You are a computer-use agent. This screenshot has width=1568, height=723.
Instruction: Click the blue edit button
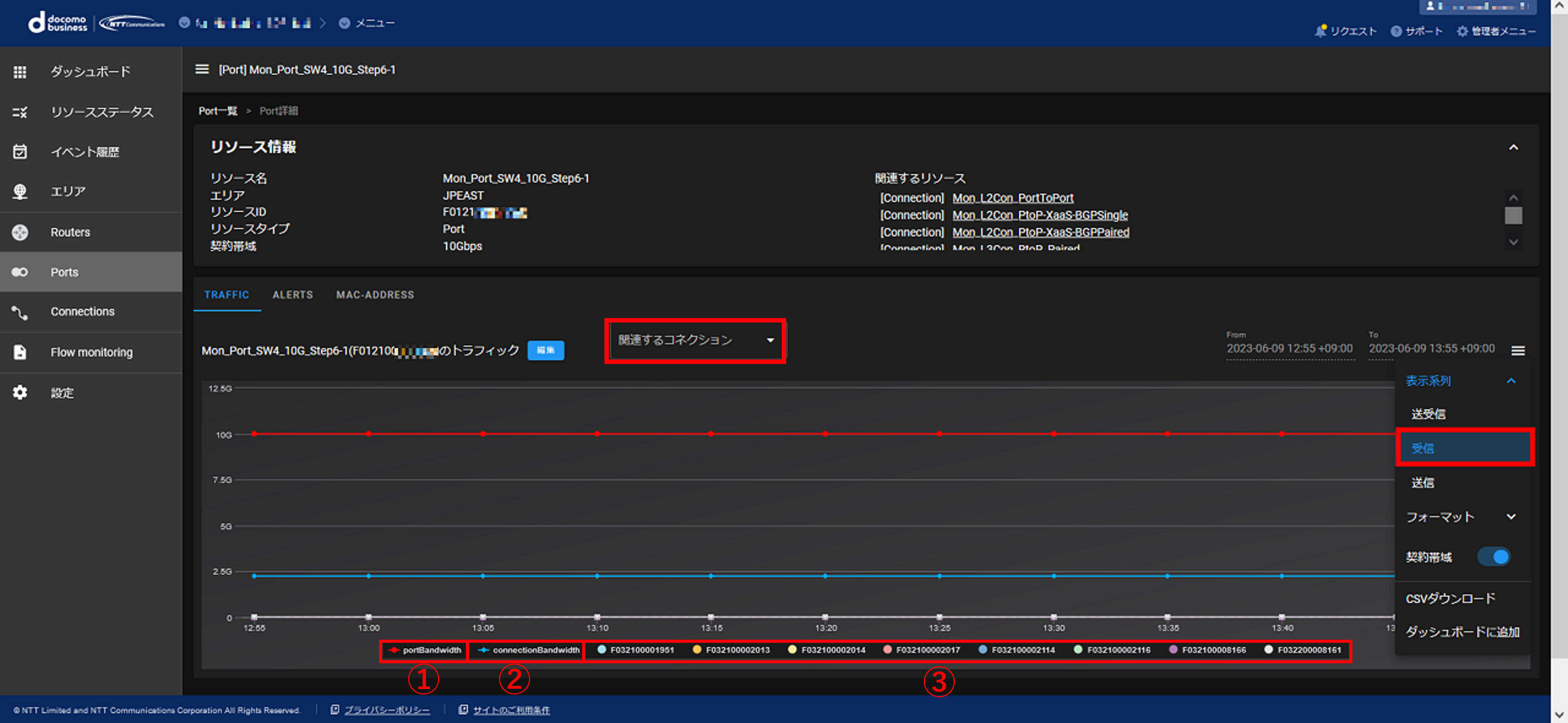(x=546, y=350)
